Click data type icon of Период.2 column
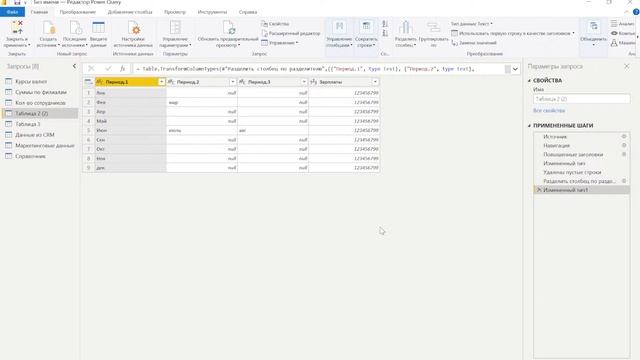The image size is (640, 360). [x=171, y=82]
